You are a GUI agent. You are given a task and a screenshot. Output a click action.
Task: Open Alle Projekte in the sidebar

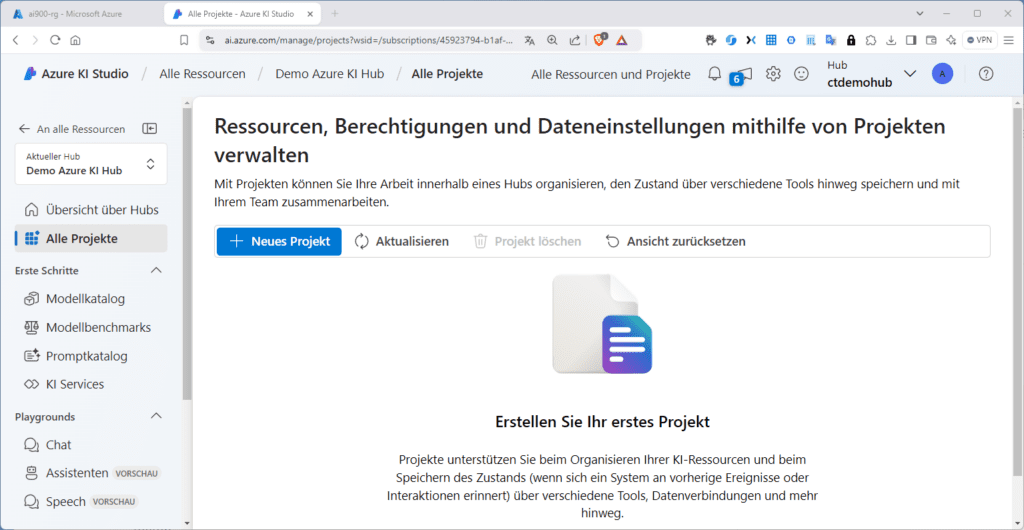91,238
